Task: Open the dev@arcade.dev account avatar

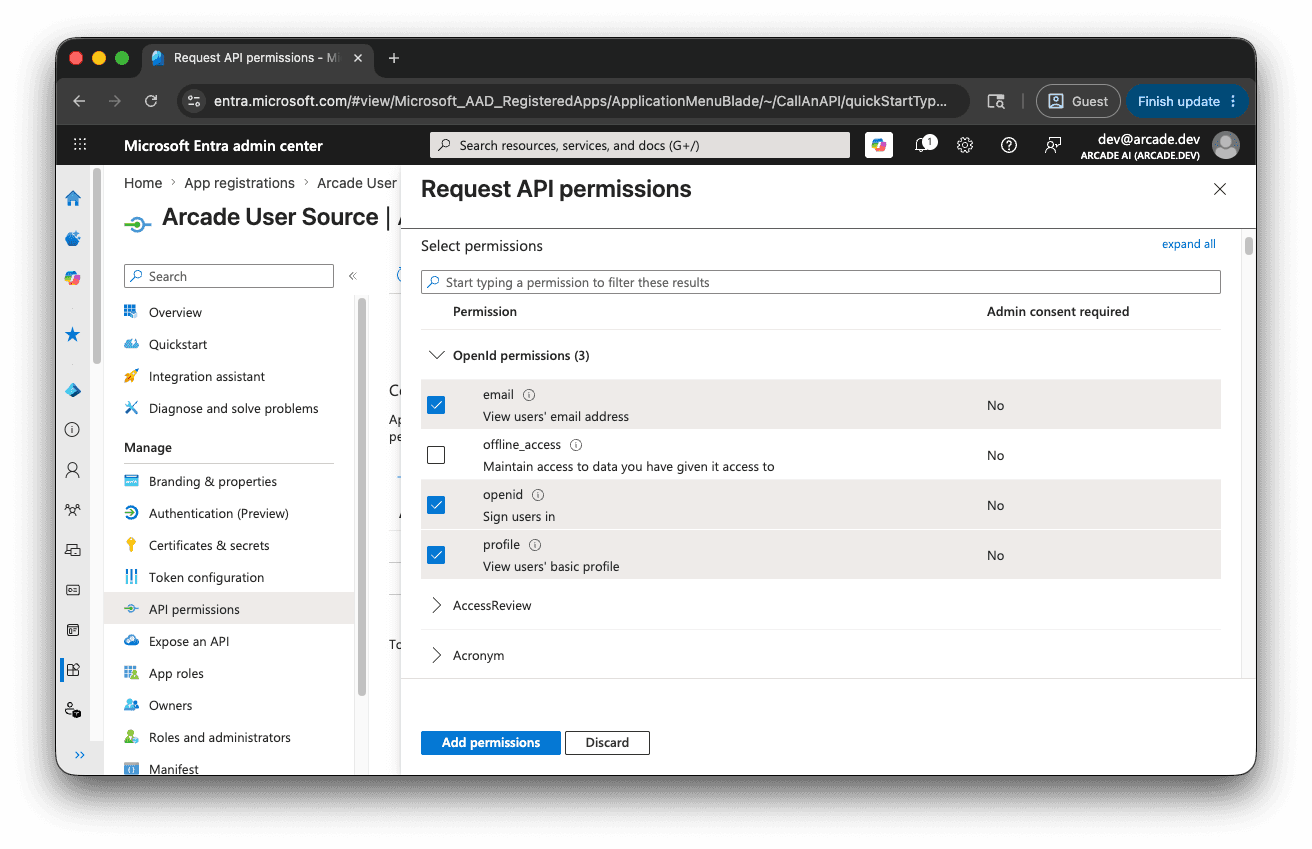Action: pos(1225,145)
